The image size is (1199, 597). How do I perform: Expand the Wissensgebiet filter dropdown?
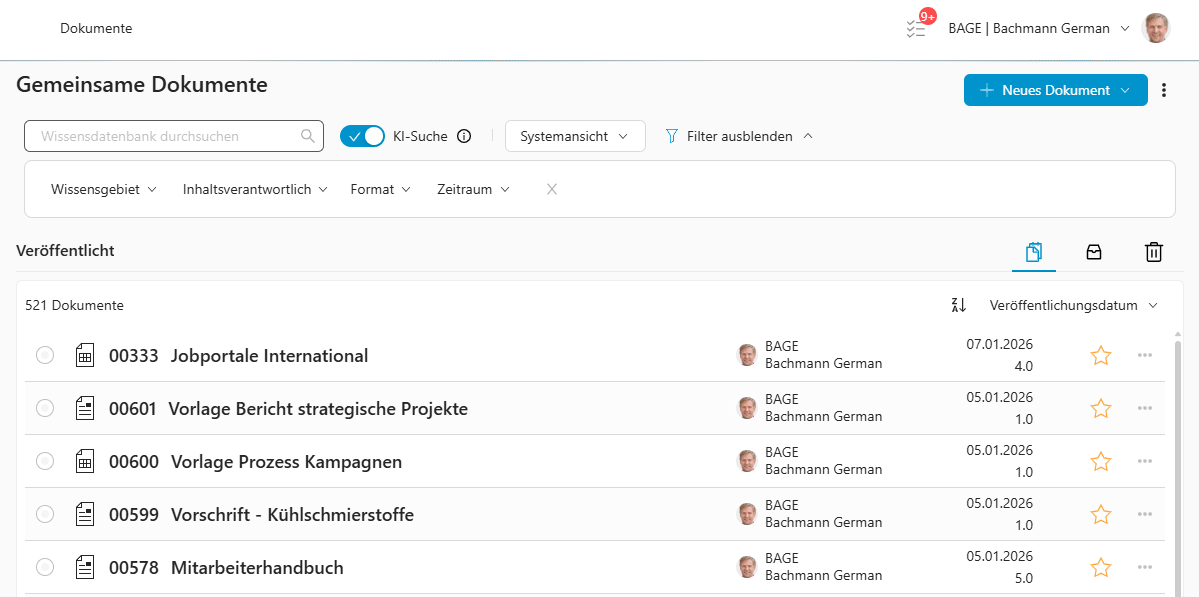click(104, 189)
